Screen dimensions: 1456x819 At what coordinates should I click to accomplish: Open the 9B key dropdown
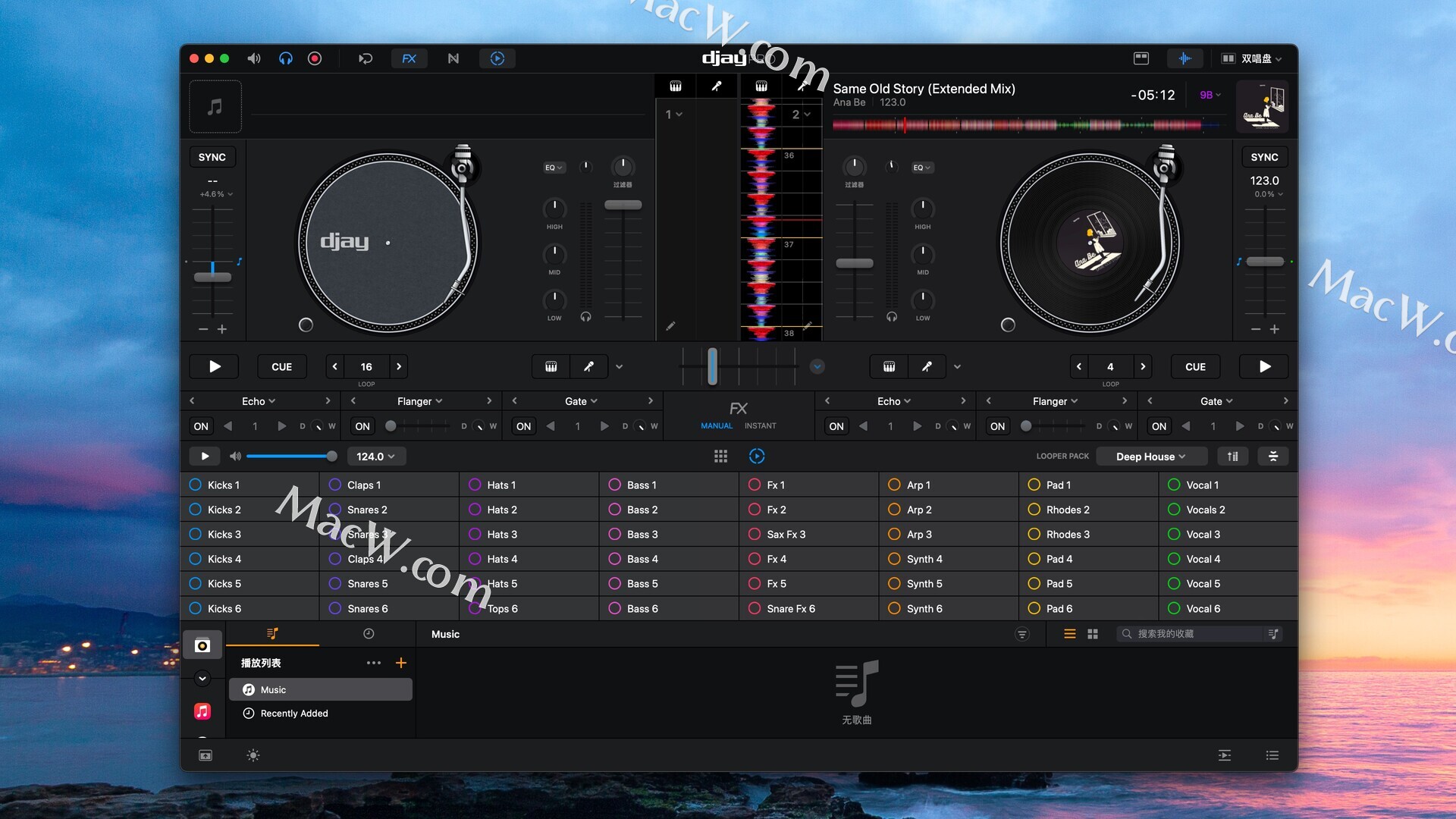pos(1210,95)
